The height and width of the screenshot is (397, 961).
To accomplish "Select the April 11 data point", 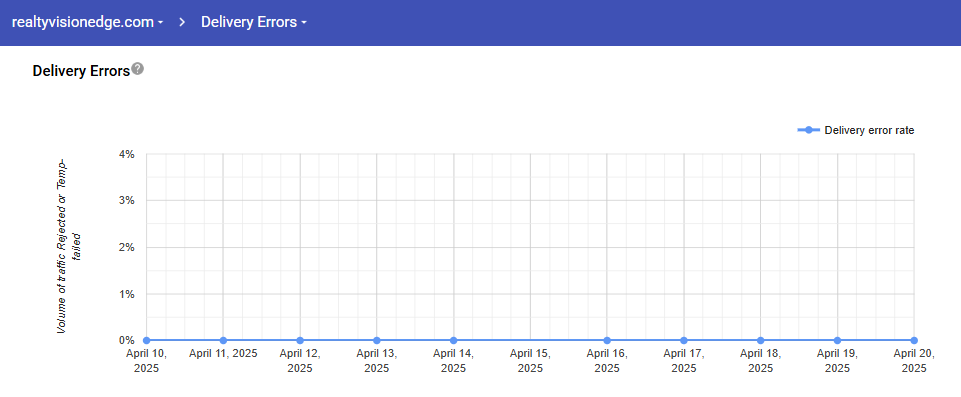I will [223, 340].
